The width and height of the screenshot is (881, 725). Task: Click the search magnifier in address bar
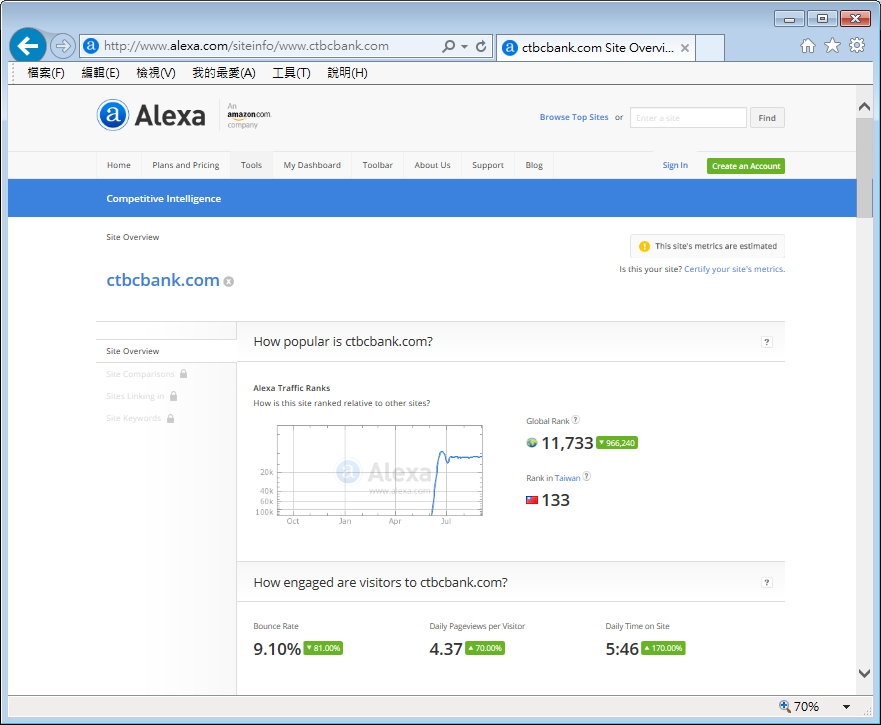click(448, 46)
